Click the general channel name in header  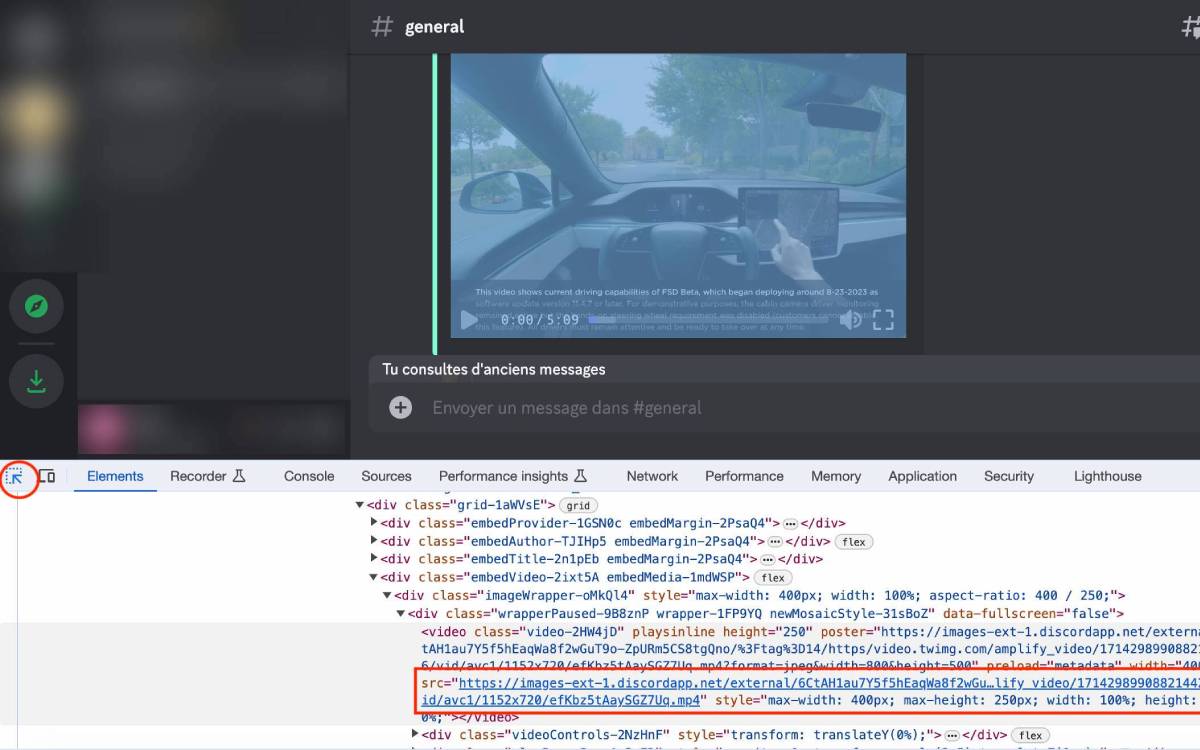tap(434, 27)
